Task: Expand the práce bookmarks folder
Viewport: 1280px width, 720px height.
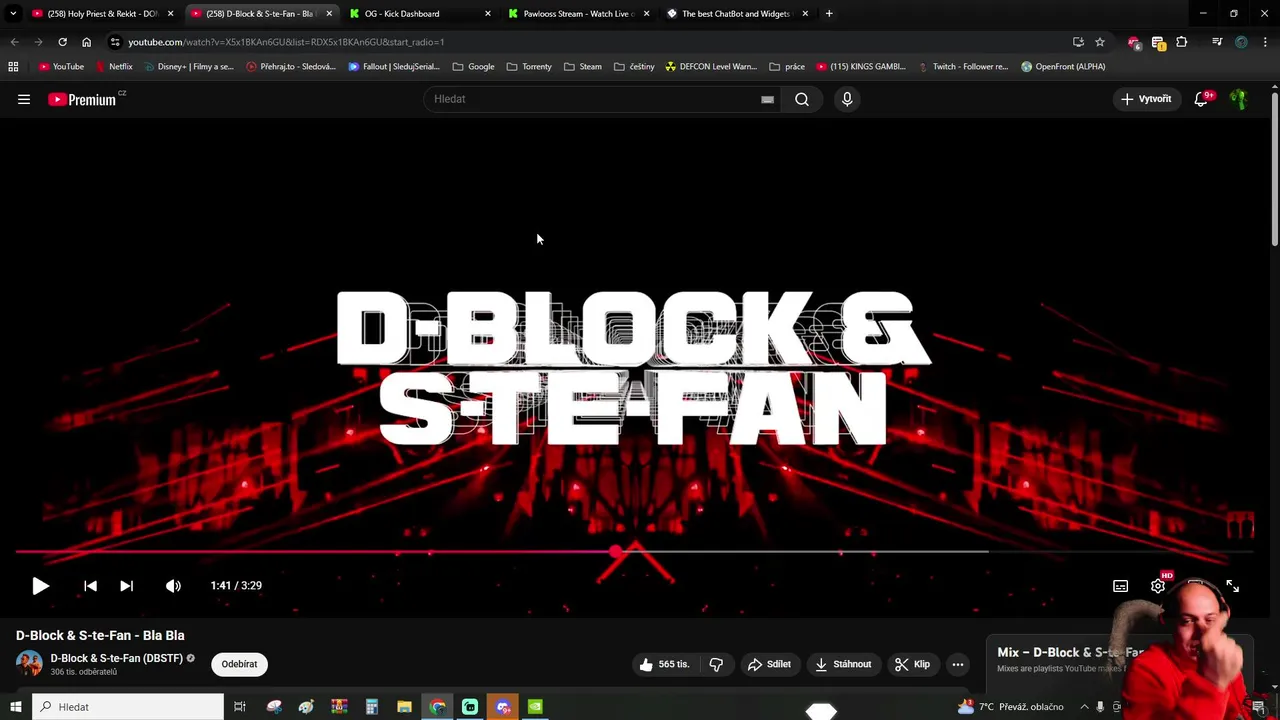Action: 787,67
